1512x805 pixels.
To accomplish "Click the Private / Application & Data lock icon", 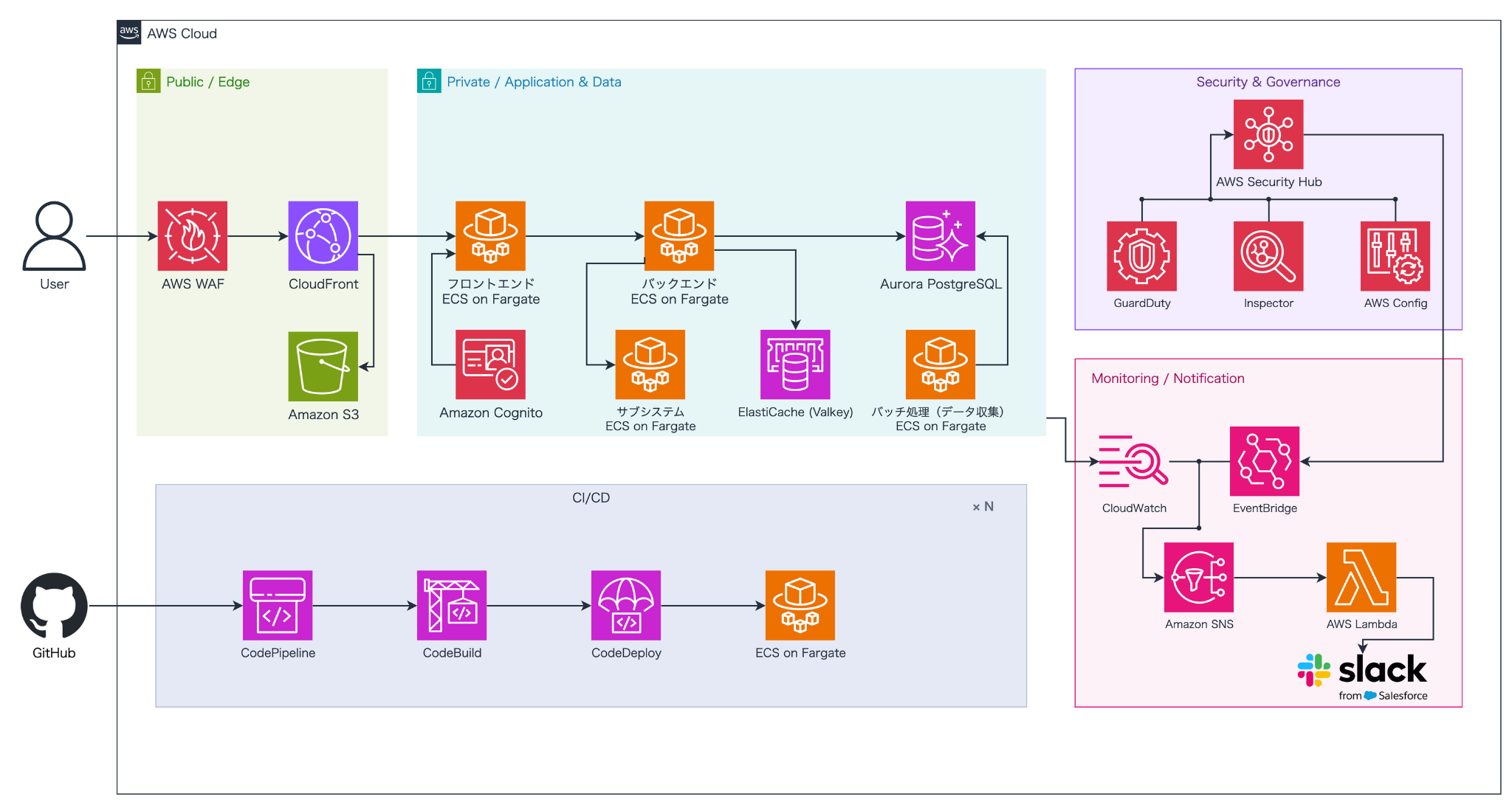I will click(429, 80).
